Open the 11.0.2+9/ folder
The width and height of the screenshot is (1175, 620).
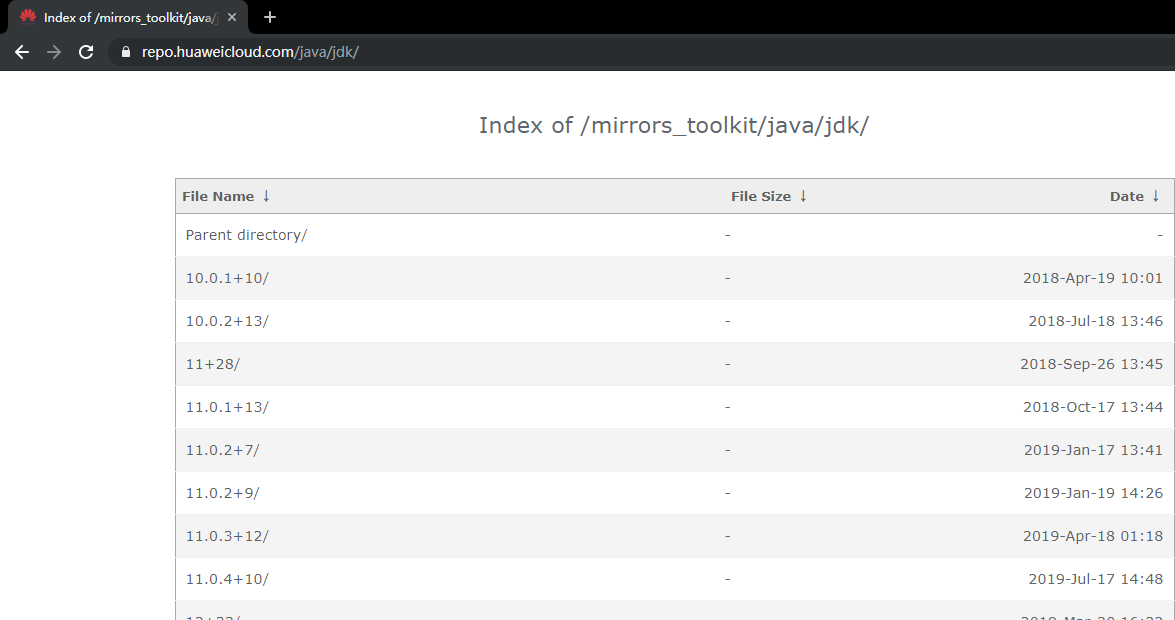point(223,493)
